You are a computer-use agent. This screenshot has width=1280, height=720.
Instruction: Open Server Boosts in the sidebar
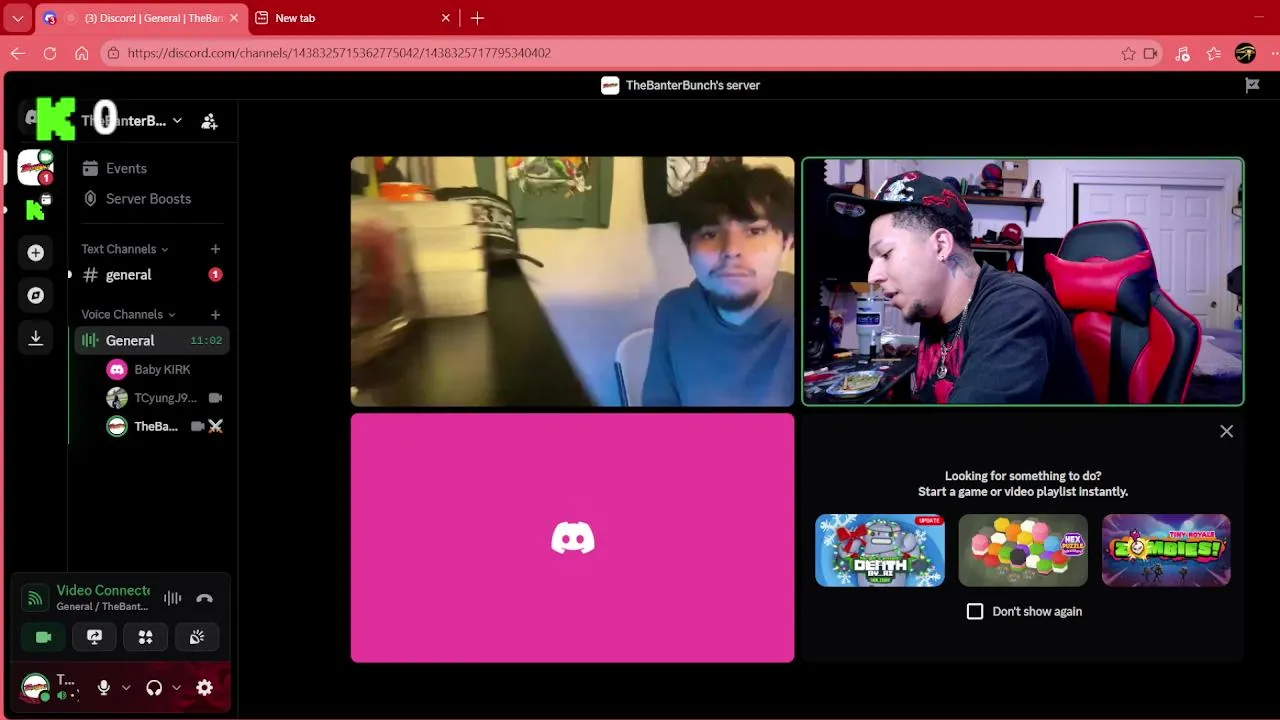click(x=150, y=198)
